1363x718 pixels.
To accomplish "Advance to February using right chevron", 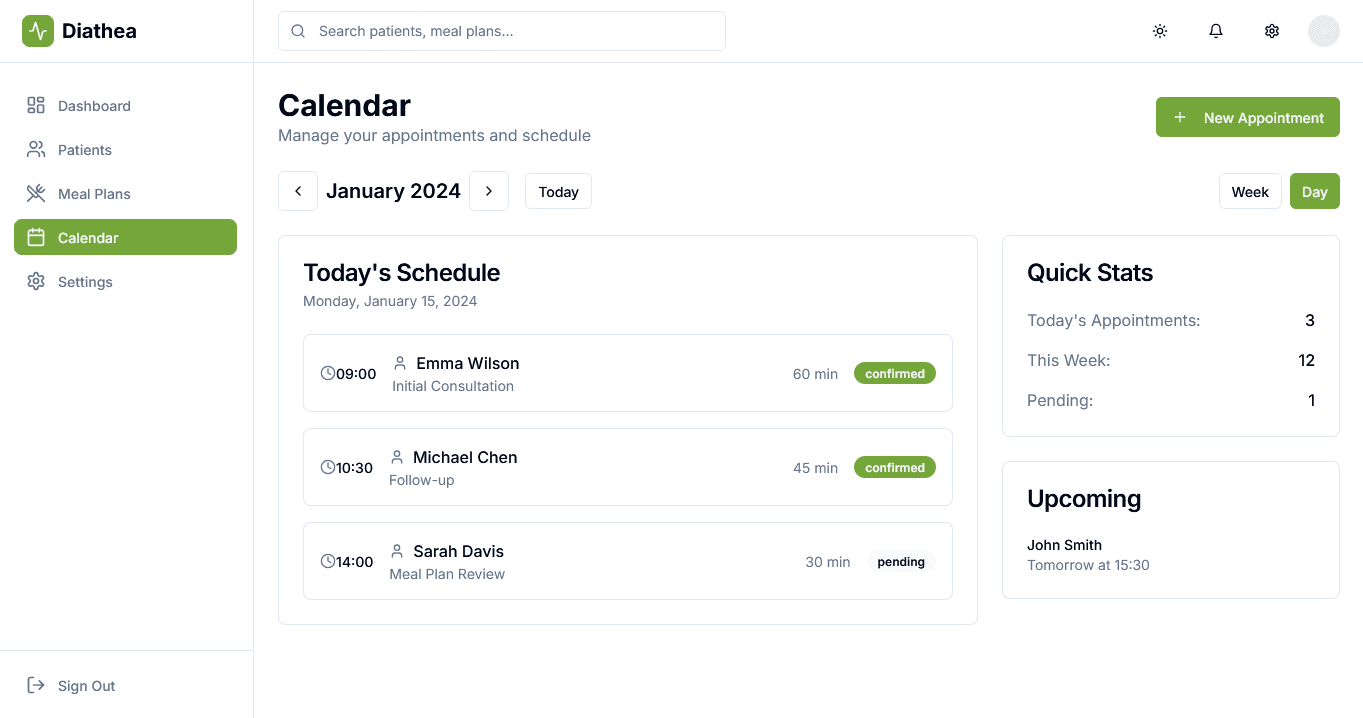I will tap(489, 190).
